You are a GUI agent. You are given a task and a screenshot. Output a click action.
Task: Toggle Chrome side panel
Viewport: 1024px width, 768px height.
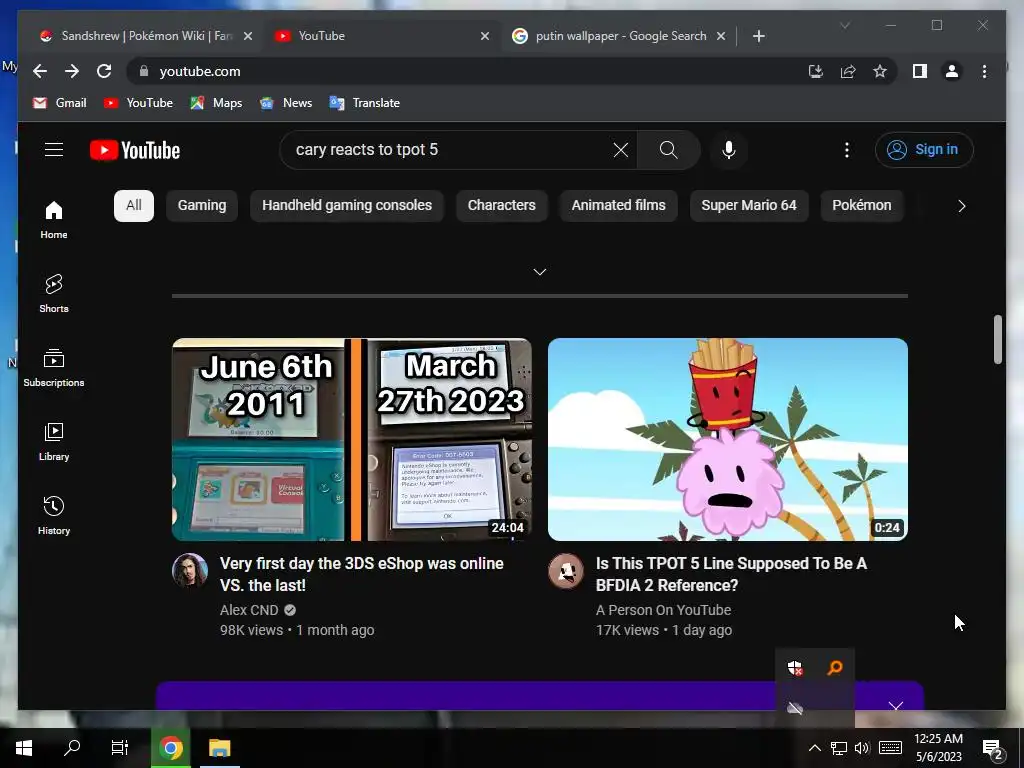(x=920, y=71)
